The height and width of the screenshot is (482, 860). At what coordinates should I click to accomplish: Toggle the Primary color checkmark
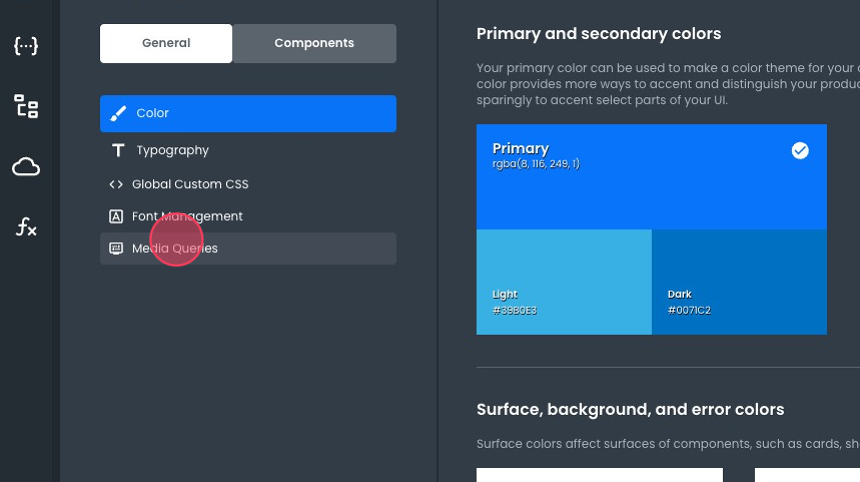point(800,150)
